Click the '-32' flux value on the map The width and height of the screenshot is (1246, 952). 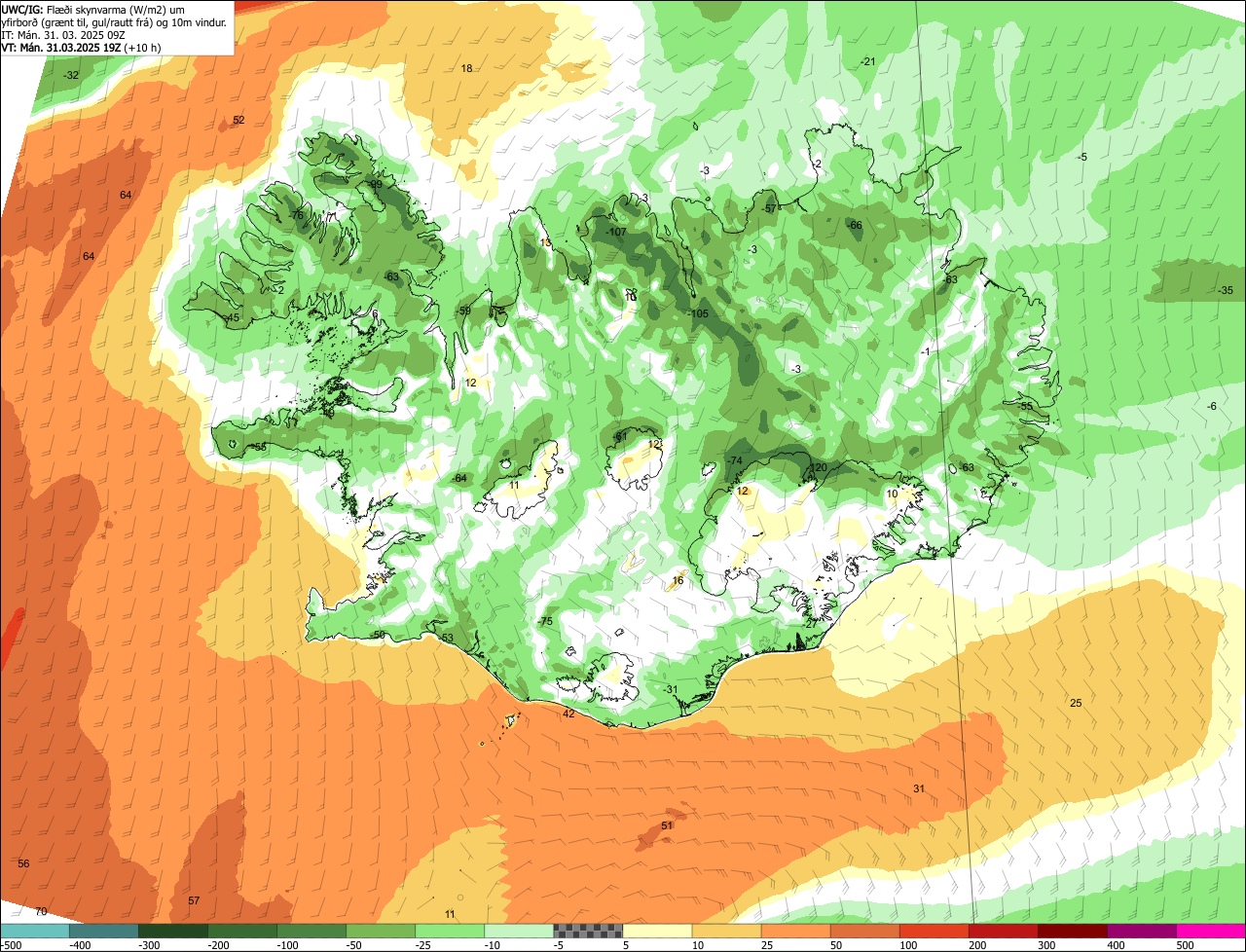point(71,75)
